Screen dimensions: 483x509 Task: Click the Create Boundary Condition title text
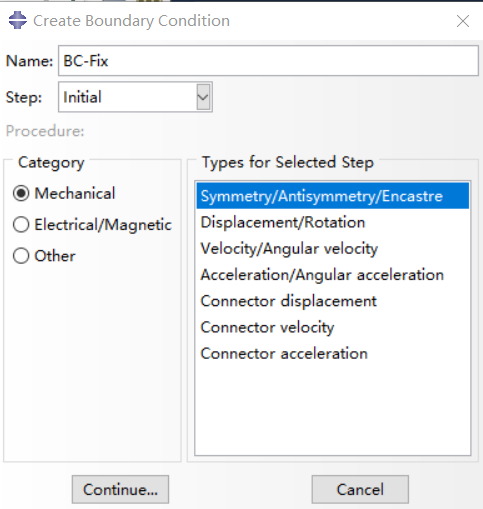[x=131, y=21]
